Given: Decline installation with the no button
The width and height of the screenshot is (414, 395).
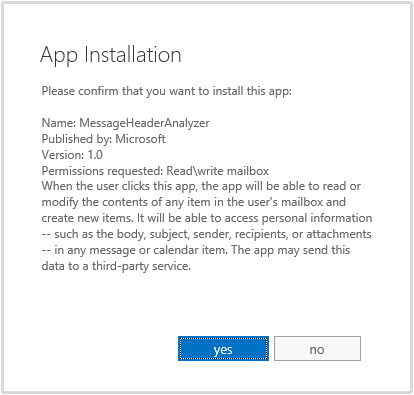Looking at the screenshot, I should pyautogui.click(x=317, y=348).
